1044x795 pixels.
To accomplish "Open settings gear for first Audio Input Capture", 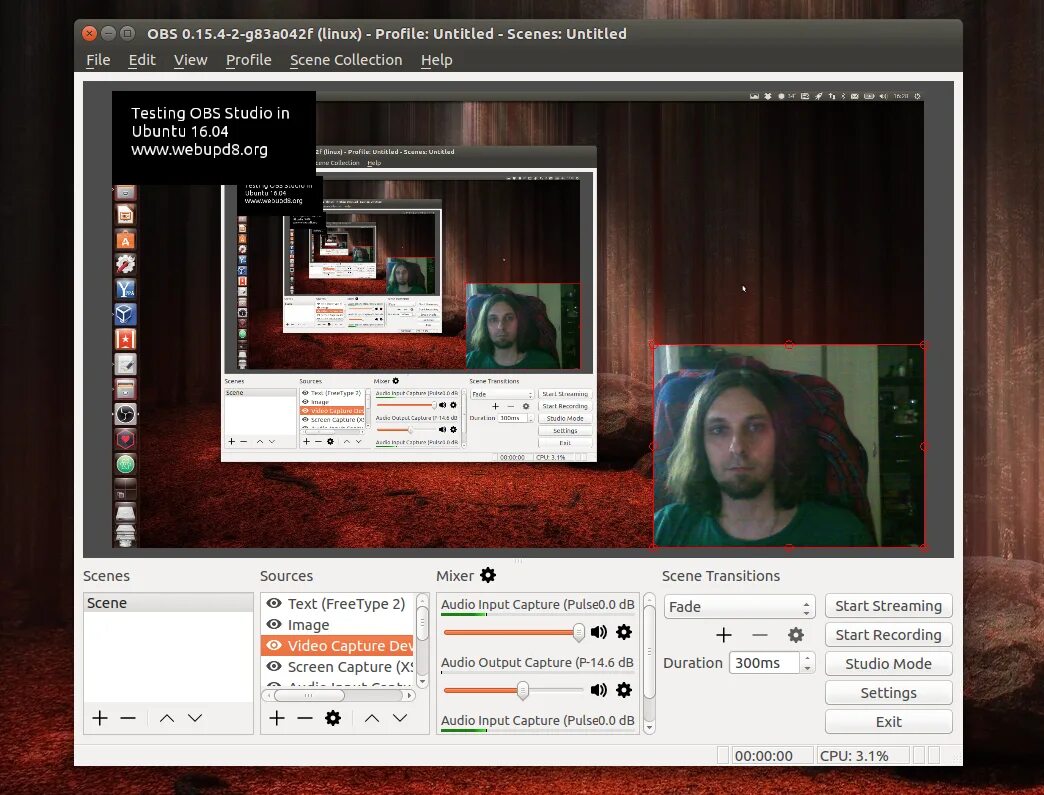I will (624, 632).
